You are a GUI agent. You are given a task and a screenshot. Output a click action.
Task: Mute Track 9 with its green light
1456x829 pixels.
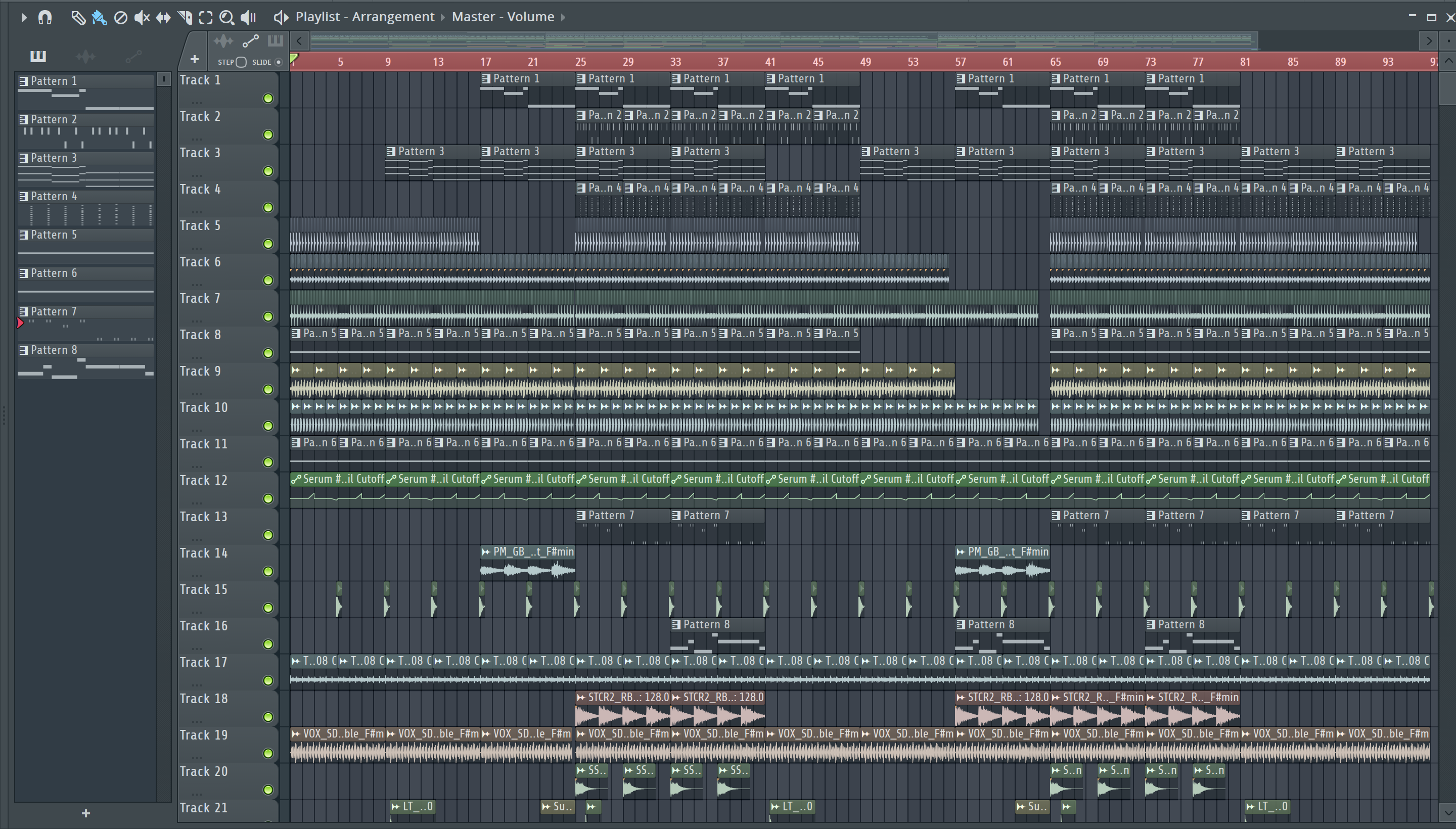point(268,390)
